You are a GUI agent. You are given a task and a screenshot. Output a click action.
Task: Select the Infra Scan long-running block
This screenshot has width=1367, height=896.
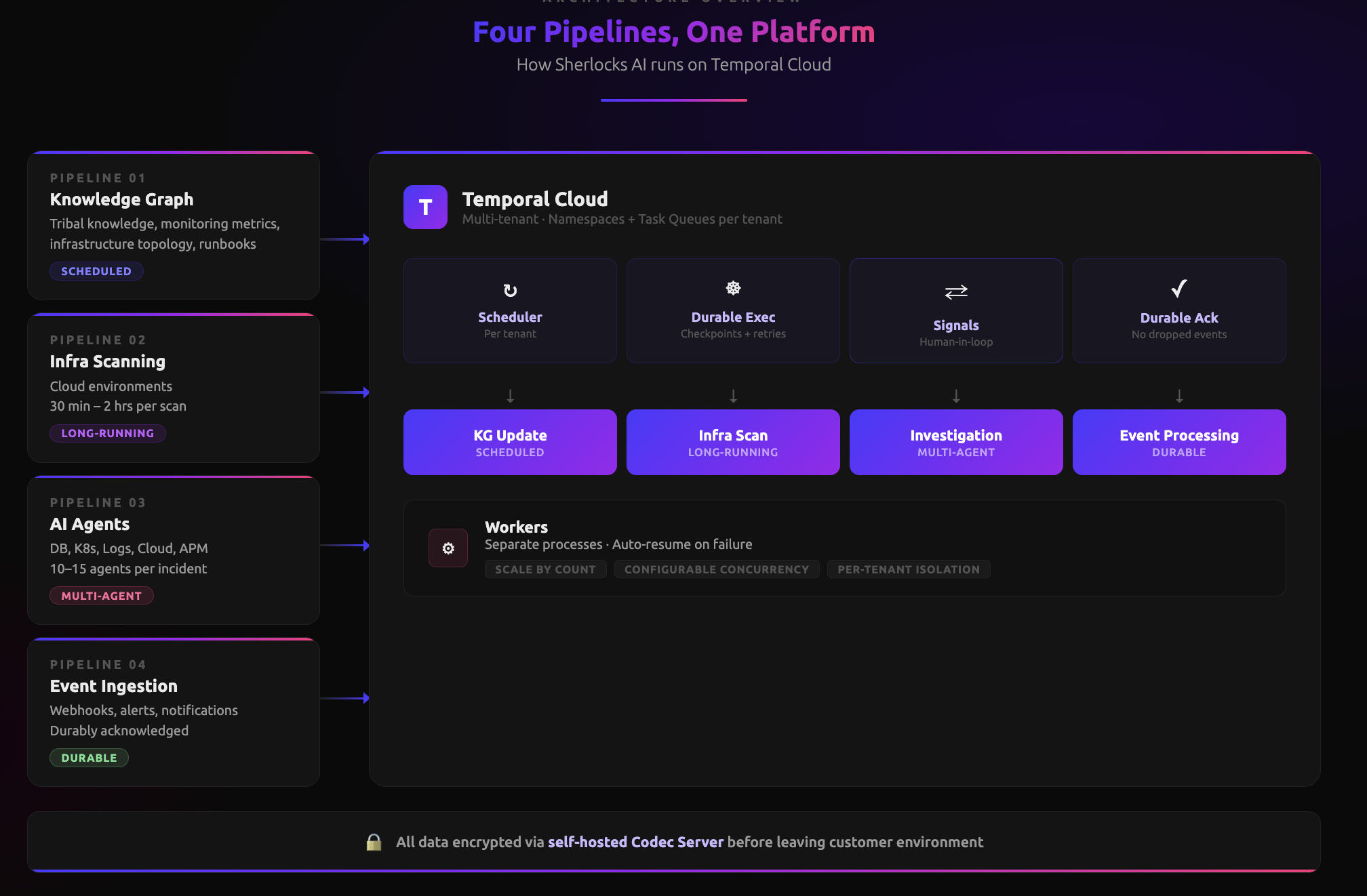click(x=733, y=442)
